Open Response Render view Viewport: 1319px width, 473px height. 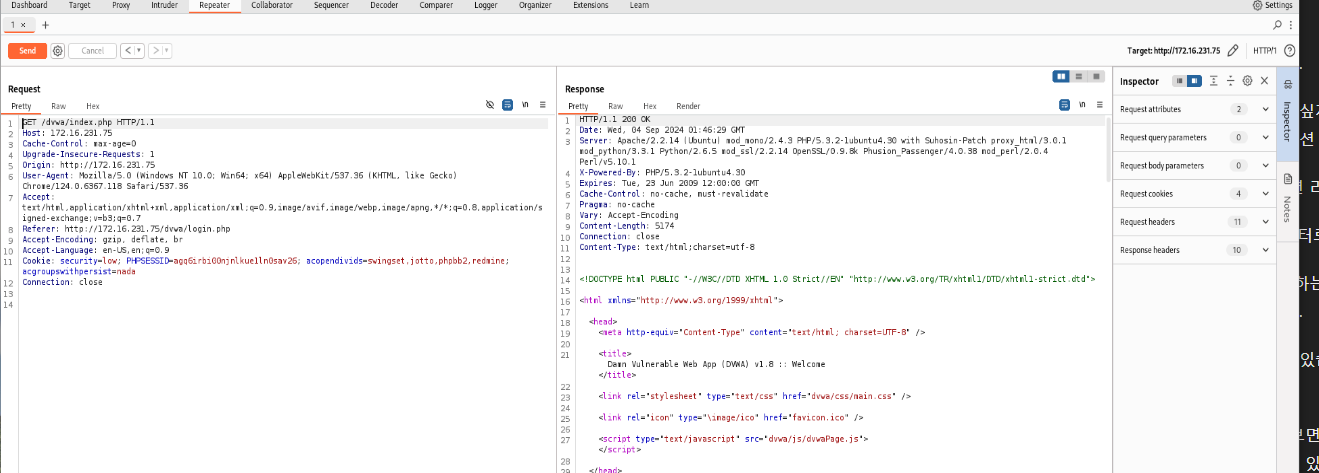point(688,106)
